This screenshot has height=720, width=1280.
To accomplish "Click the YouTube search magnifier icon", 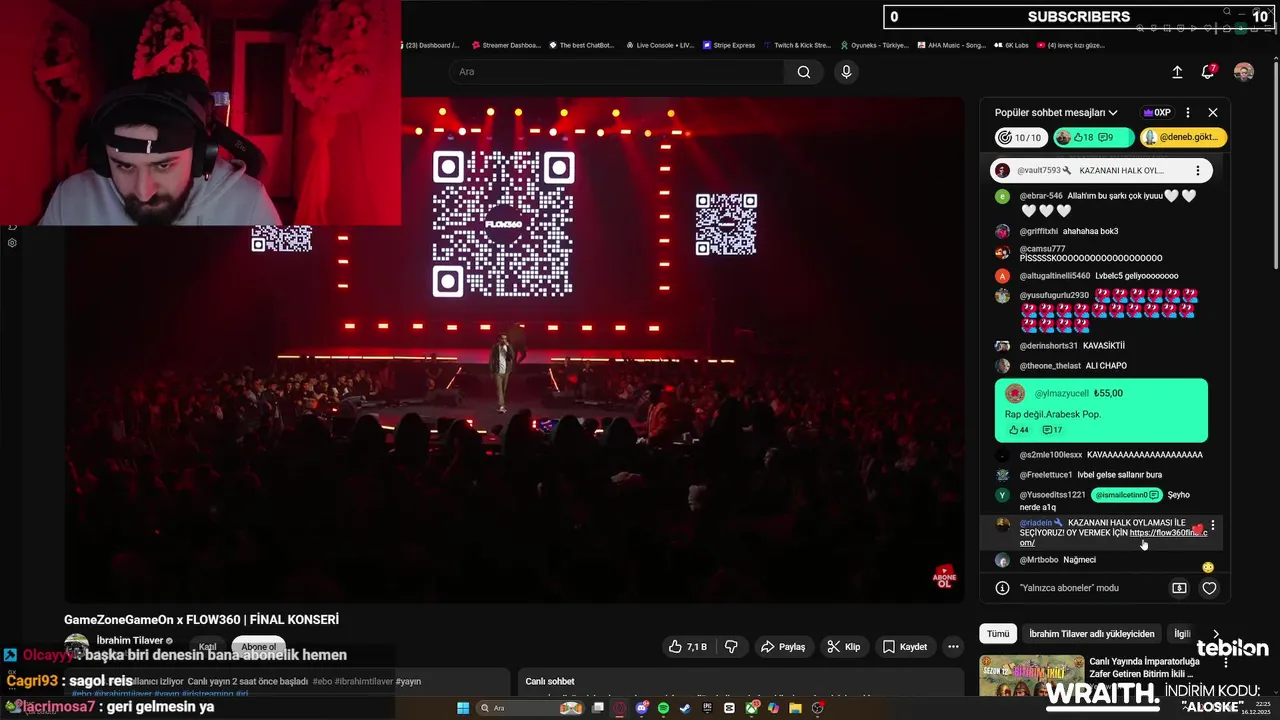I will coord(804,72).
